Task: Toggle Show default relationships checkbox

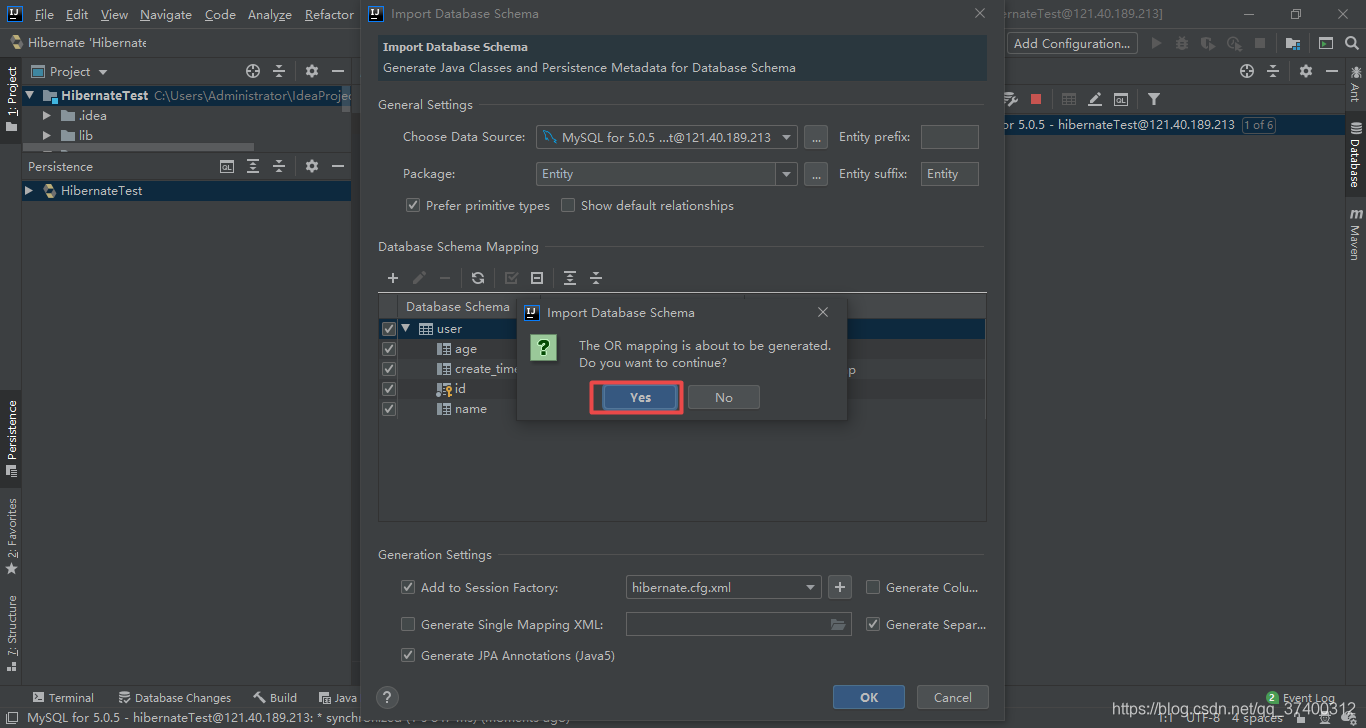Action: (x=568, y=205)
